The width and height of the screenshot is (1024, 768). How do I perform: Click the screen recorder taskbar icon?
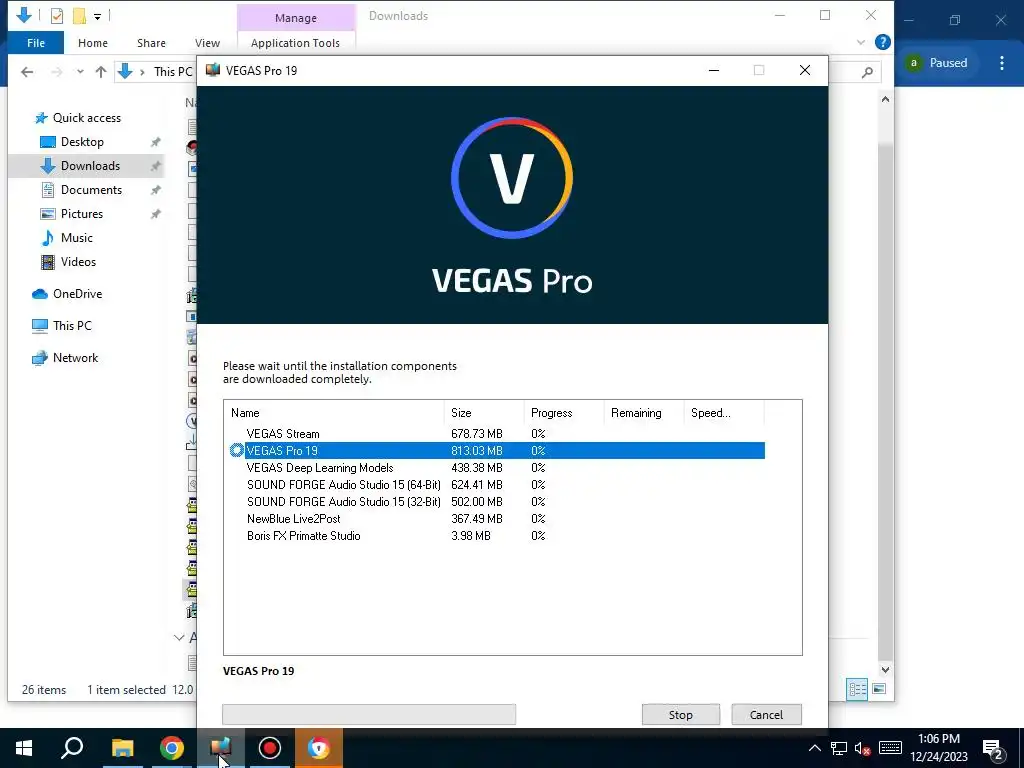click(270, 748)
